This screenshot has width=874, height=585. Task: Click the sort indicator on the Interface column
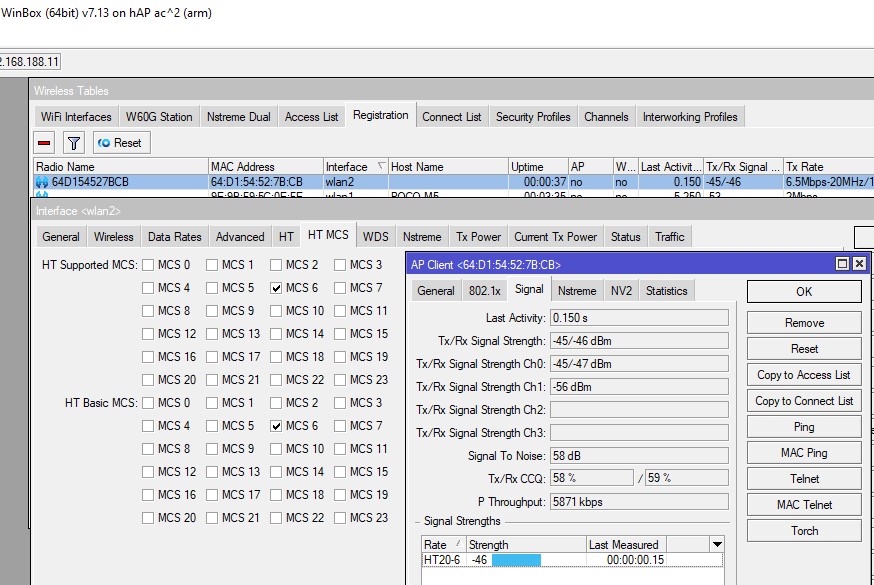coord(382,165)
